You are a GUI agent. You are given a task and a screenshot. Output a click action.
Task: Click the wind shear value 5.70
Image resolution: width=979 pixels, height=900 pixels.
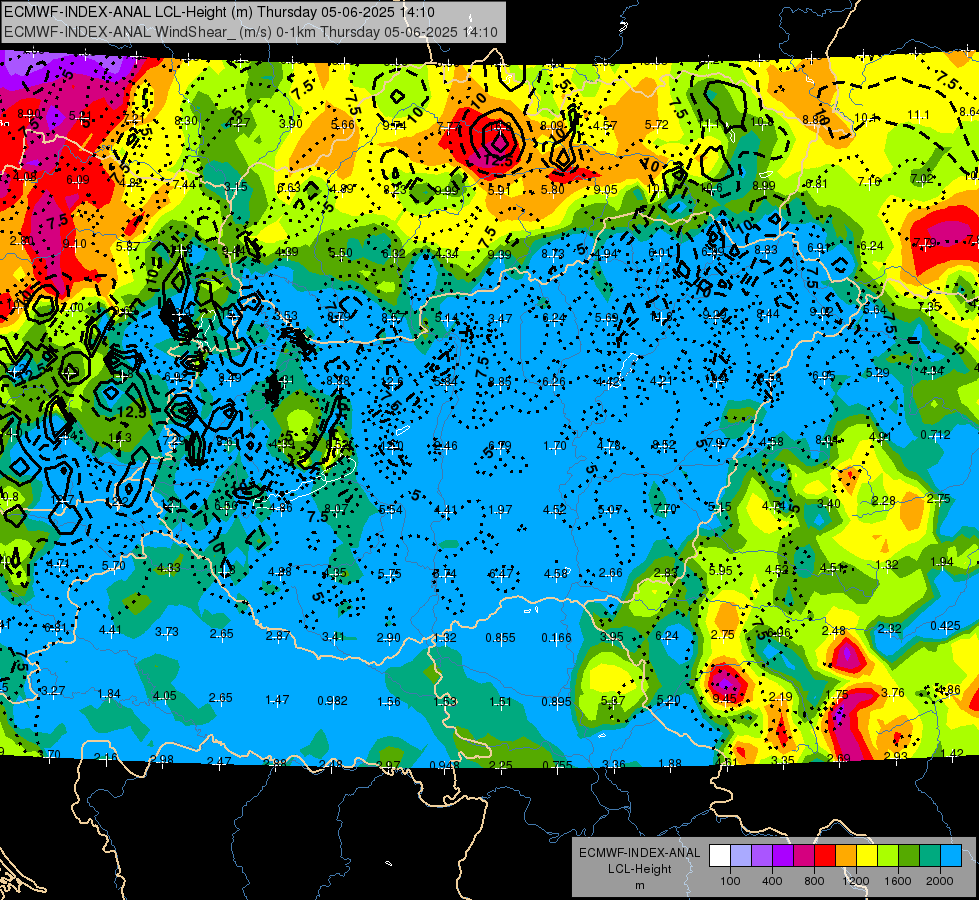click(114, 566)
